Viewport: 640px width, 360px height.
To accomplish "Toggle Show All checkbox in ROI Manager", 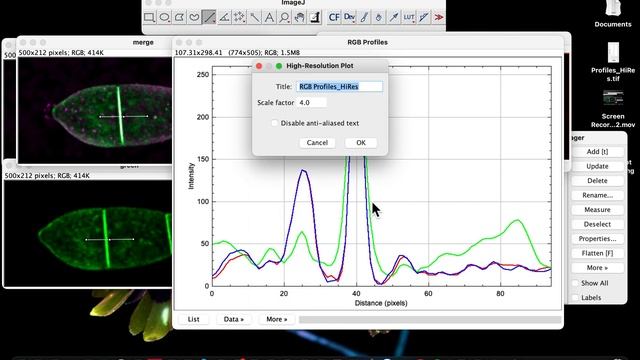I will click(x=575, y=283).
